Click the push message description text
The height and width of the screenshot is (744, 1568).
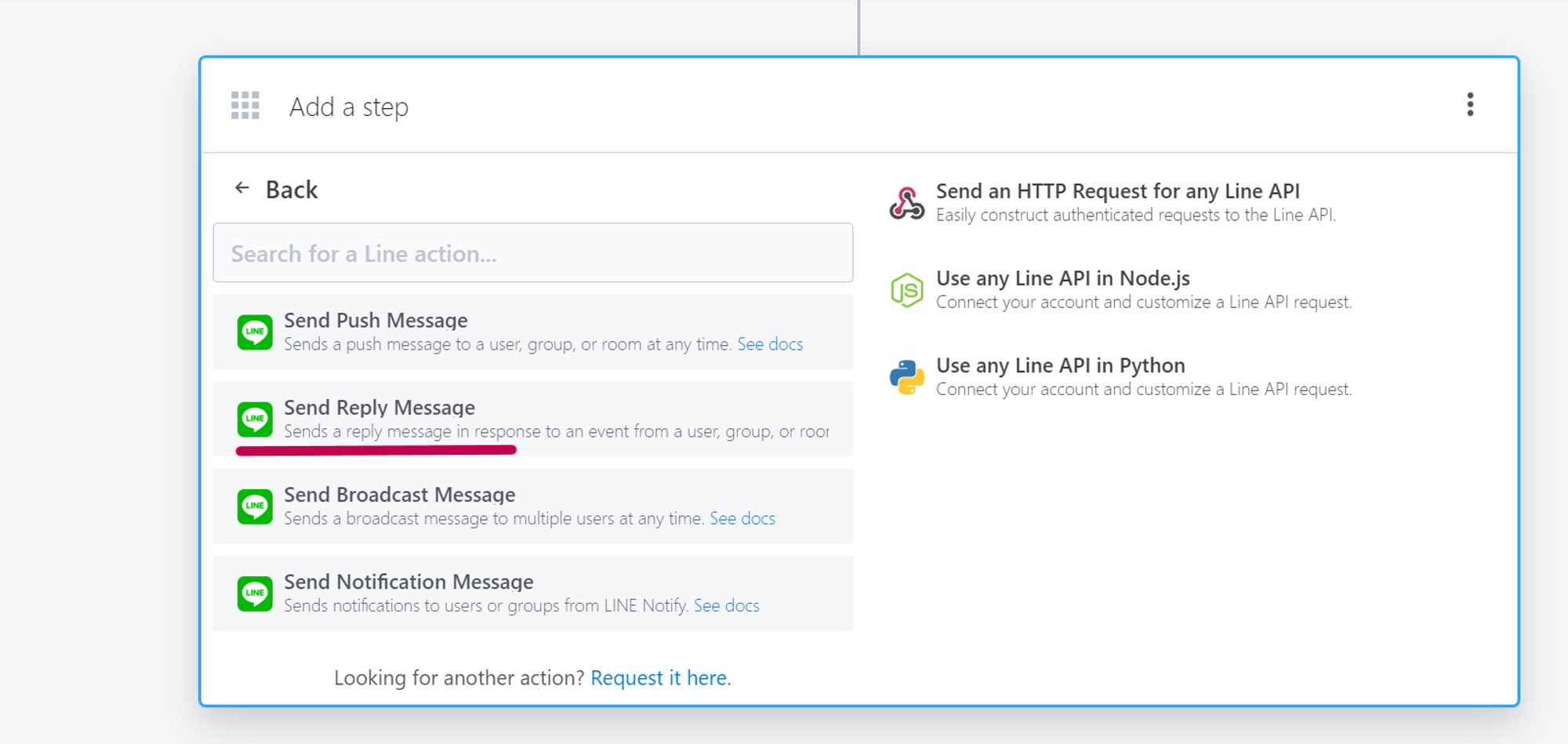click(508, 344)
